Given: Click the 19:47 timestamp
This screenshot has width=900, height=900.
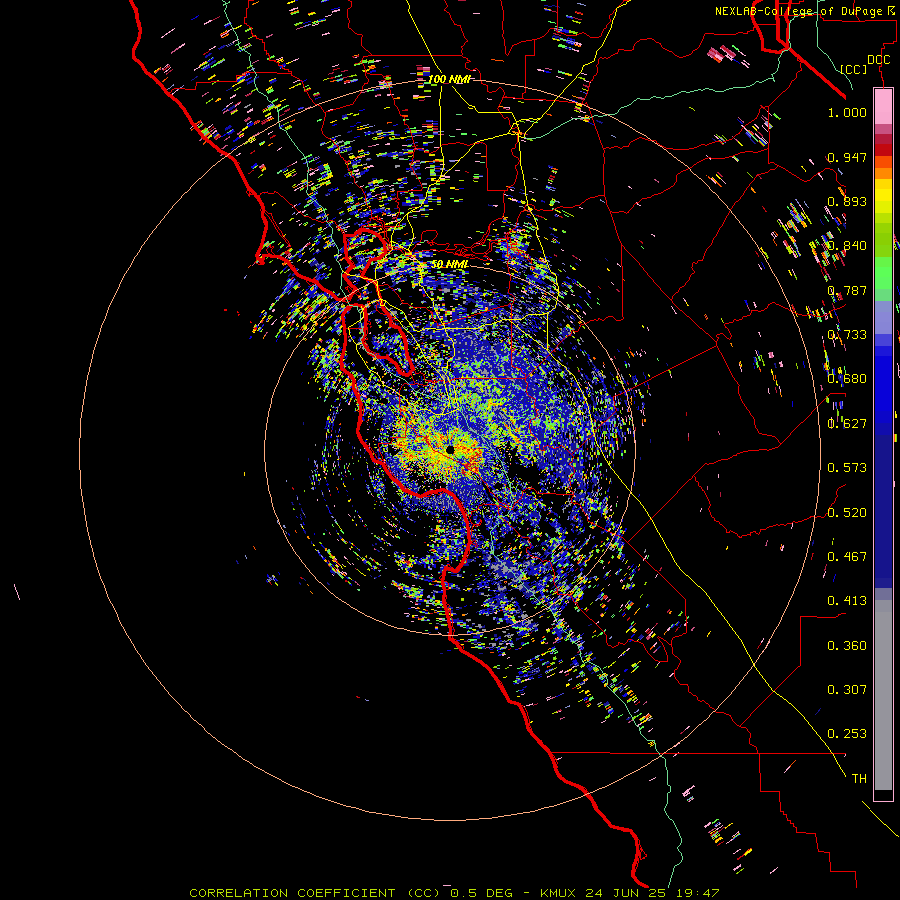Looking at the screenshot, I should [696, 893].
